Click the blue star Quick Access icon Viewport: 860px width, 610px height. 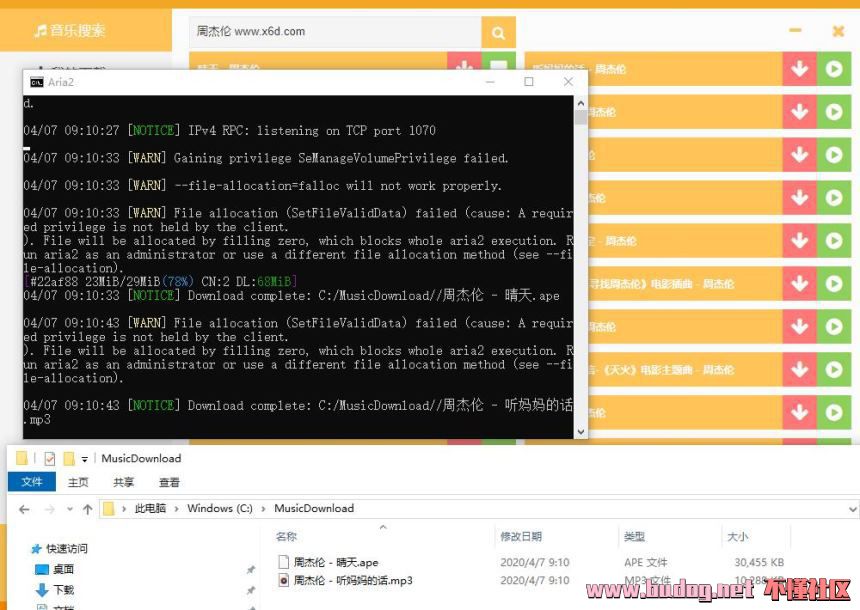point(37,549)
